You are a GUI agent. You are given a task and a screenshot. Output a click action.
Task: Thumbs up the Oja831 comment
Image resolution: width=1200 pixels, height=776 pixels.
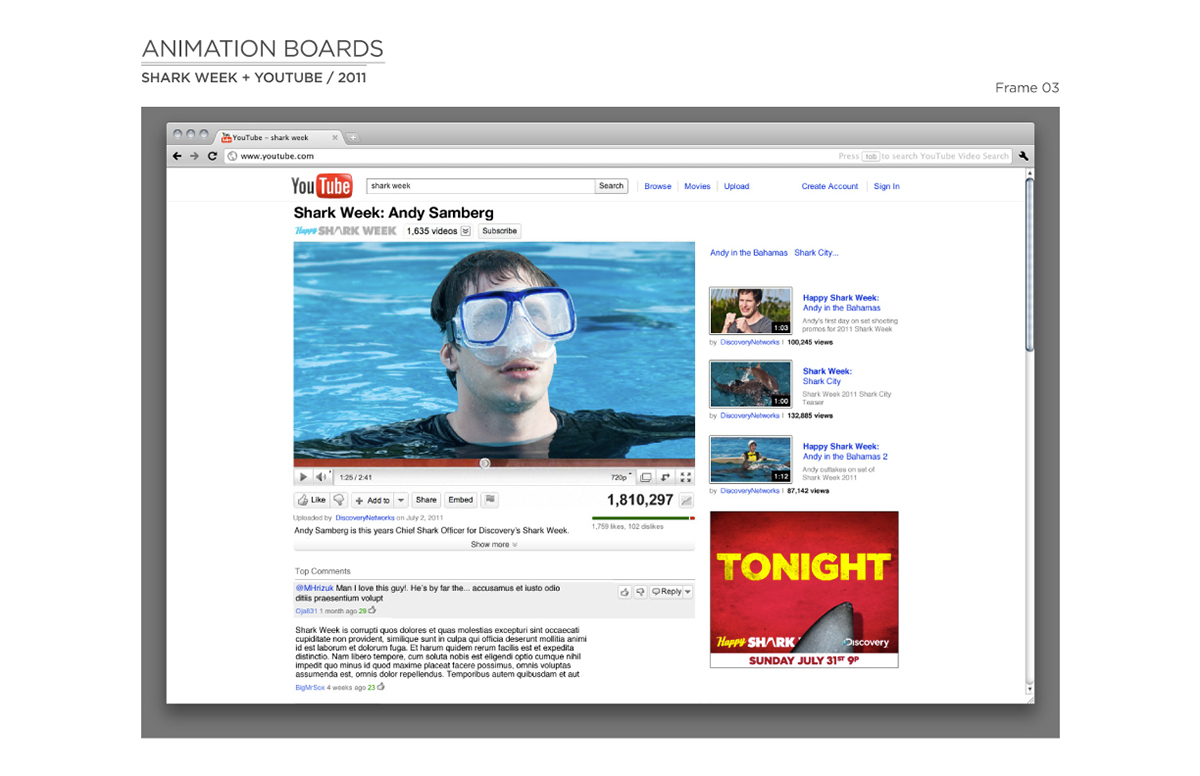click(624, 592)
